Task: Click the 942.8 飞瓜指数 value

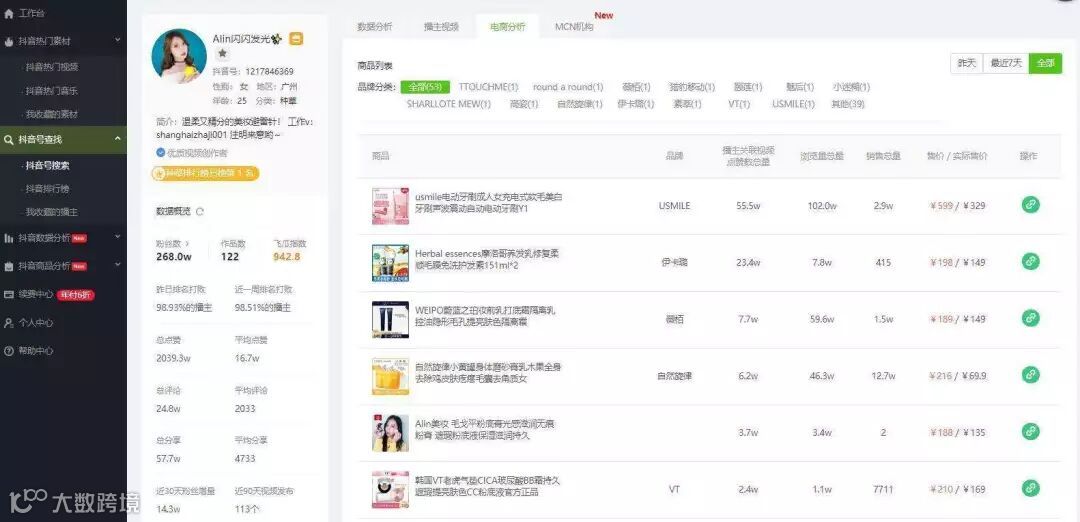Action: click(287, 257)
